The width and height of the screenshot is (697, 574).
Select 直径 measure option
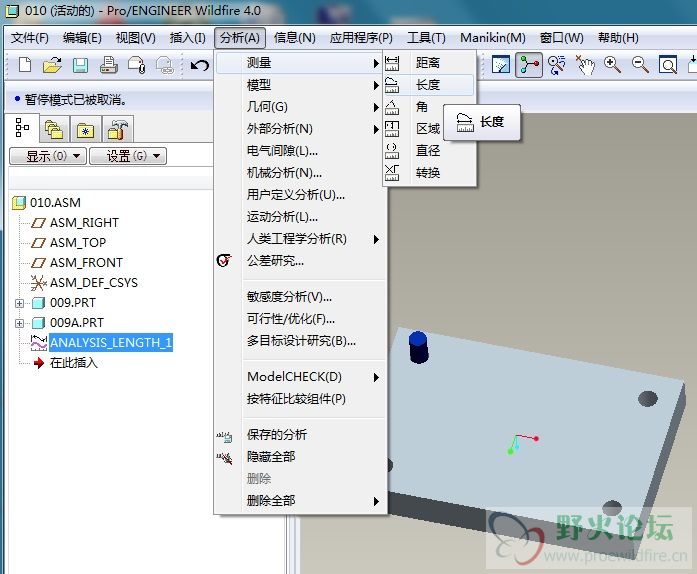pyautogui.click(x=429, y=151)
